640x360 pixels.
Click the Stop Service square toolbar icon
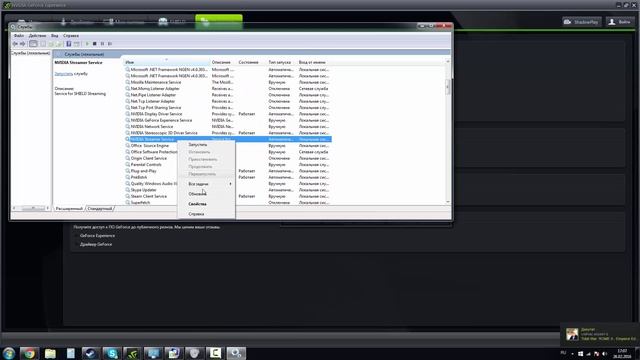tap(94, 44)
